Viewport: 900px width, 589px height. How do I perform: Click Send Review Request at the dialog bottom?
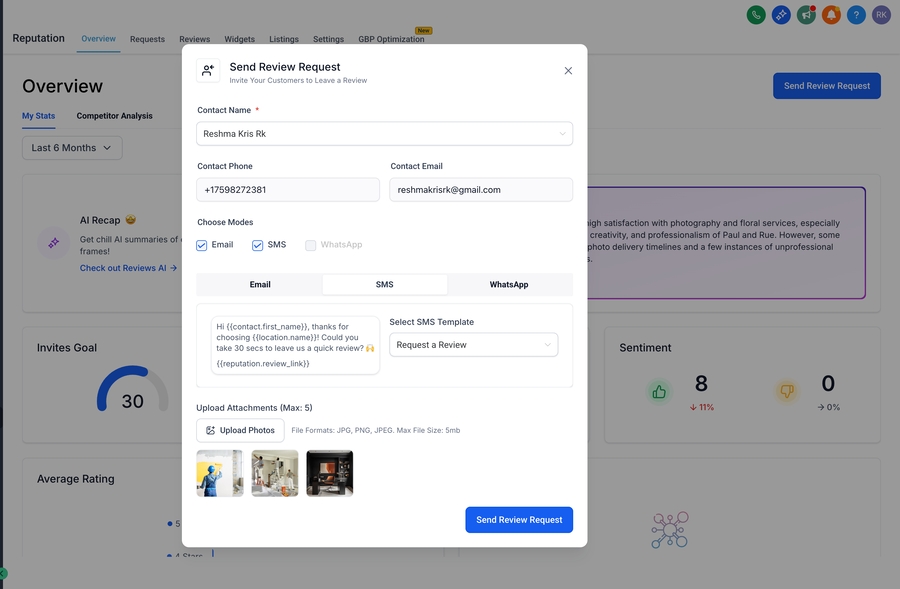click(519, 520)
